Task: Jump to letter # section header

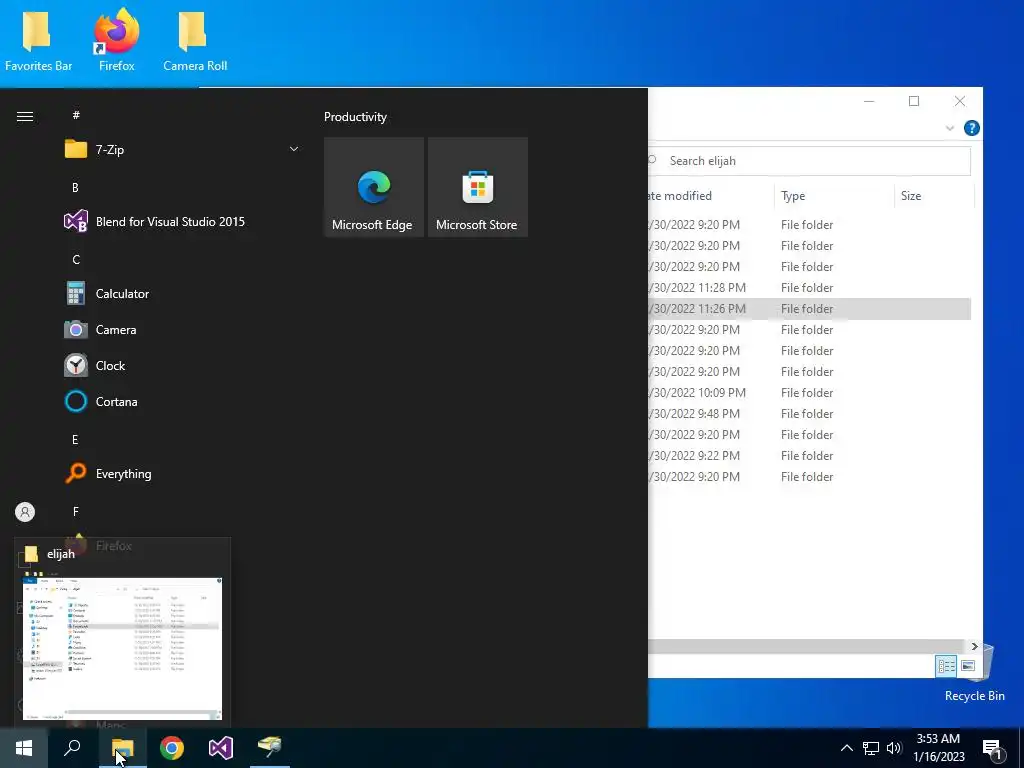Action: [x=76, y=115]
